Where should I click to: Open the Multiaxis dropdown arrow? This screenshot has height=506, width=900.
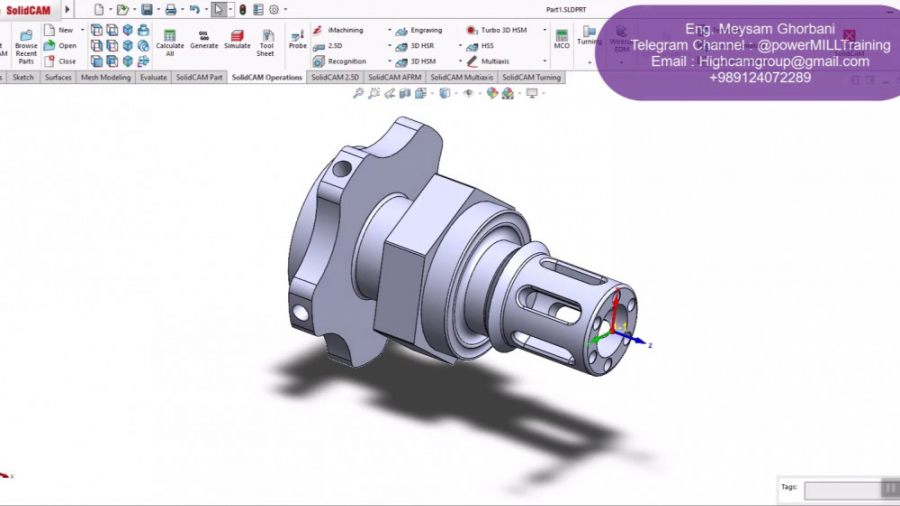(544, 61)
